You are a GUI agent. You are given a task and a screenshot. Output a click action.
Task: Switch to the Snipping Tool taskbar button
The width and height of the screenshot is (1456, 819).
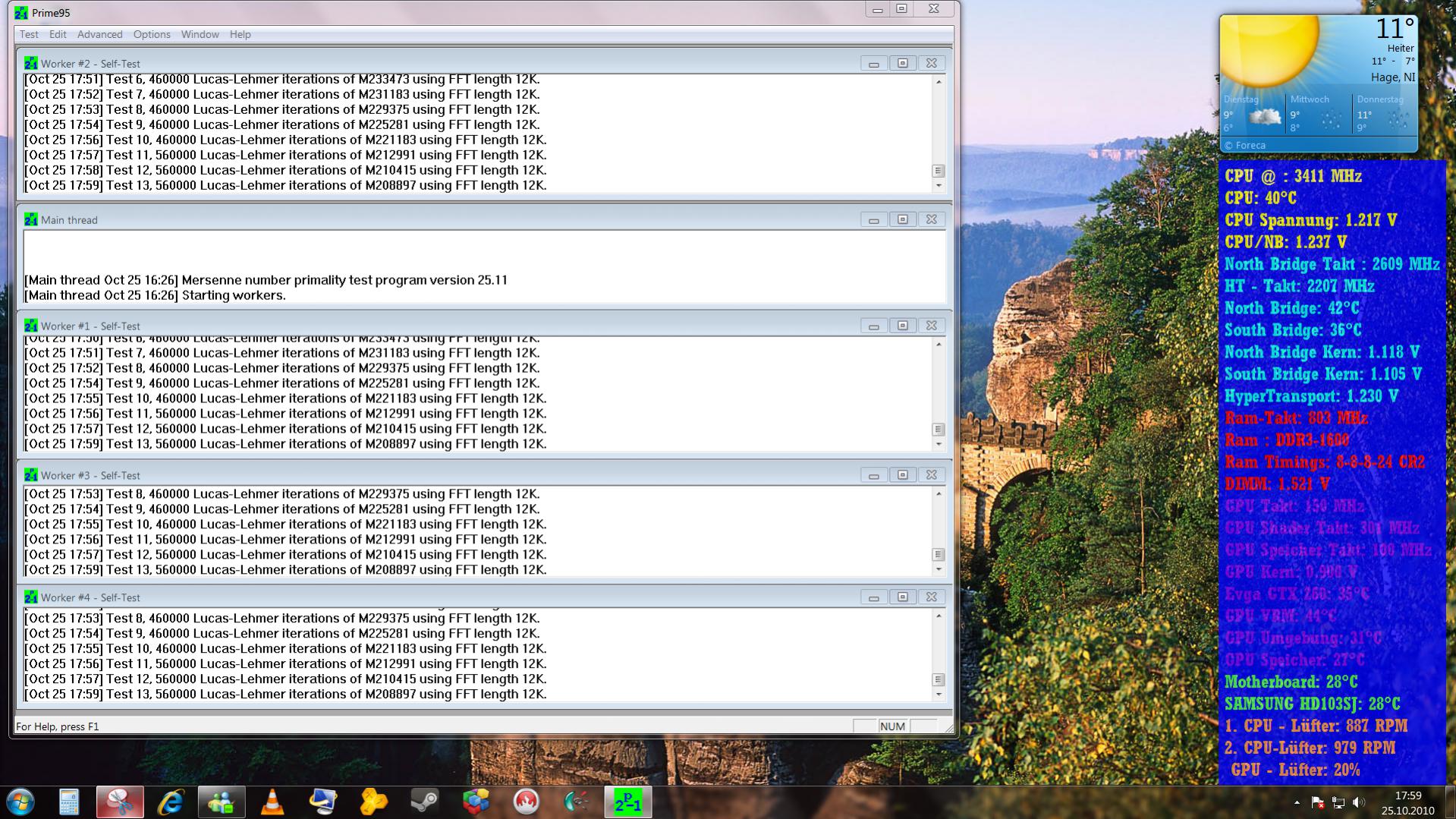coord(120,802)
